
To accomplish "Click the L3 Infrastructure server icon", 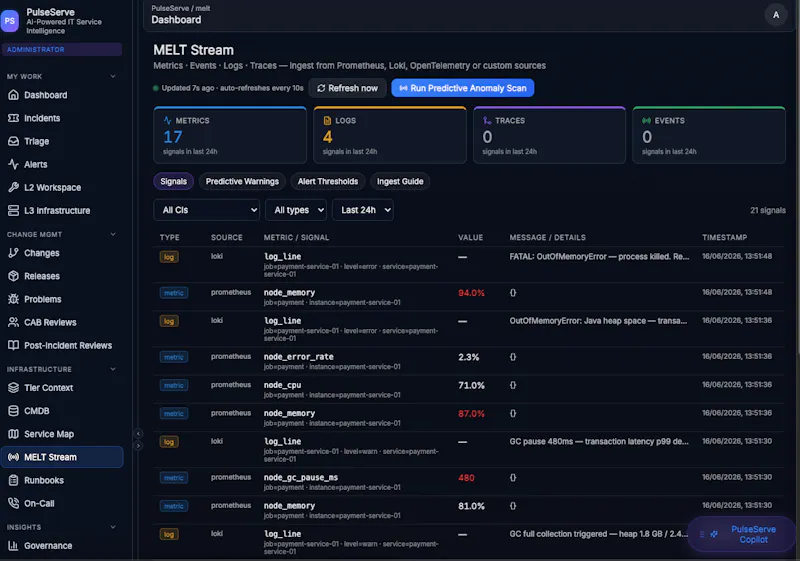I will click(x=13, y=211).
